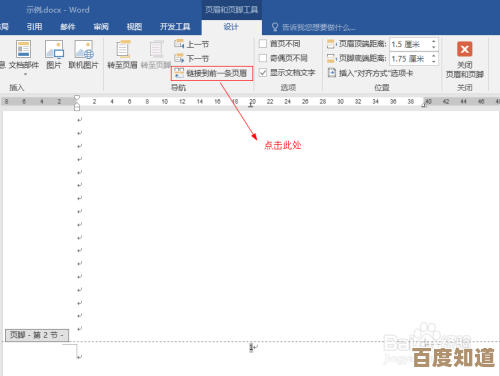Open the 视图 ribbon tab

(134, 27)
